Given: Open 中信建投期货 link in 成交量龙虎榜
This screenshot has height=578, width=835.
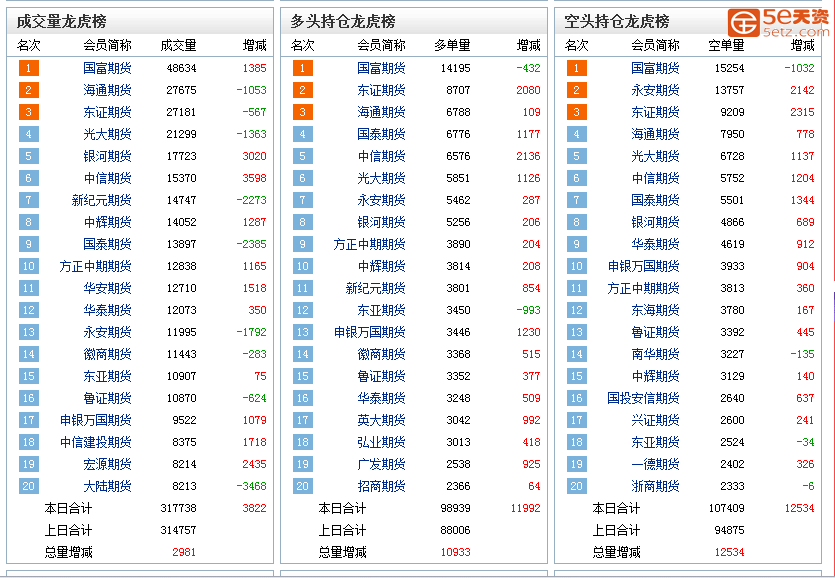Looking at the screenshot, I should 95,442.
